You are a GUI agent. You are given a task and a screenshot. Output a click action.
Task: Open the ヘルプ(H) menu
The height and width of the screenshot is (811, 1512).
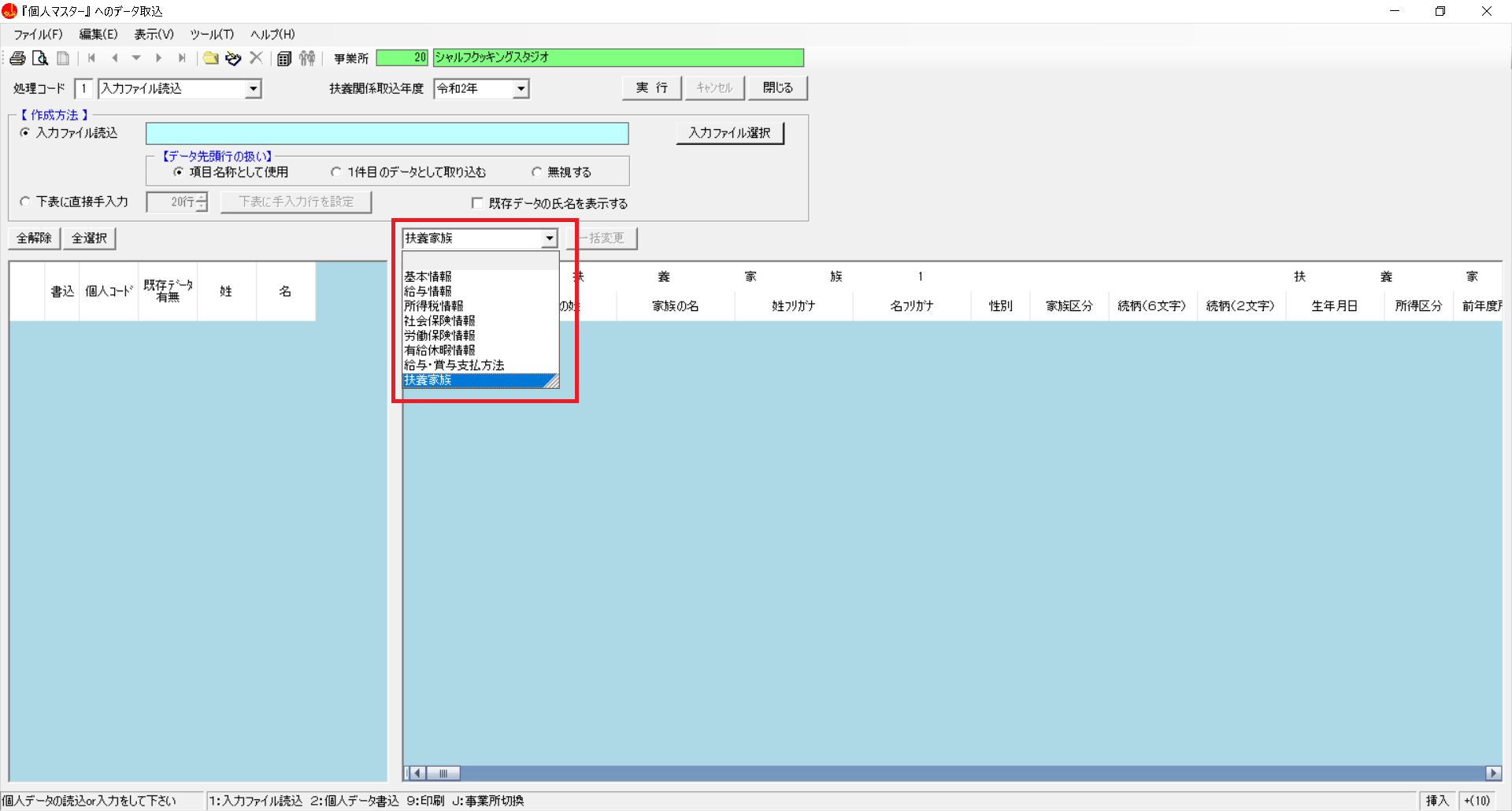point(272,35)
